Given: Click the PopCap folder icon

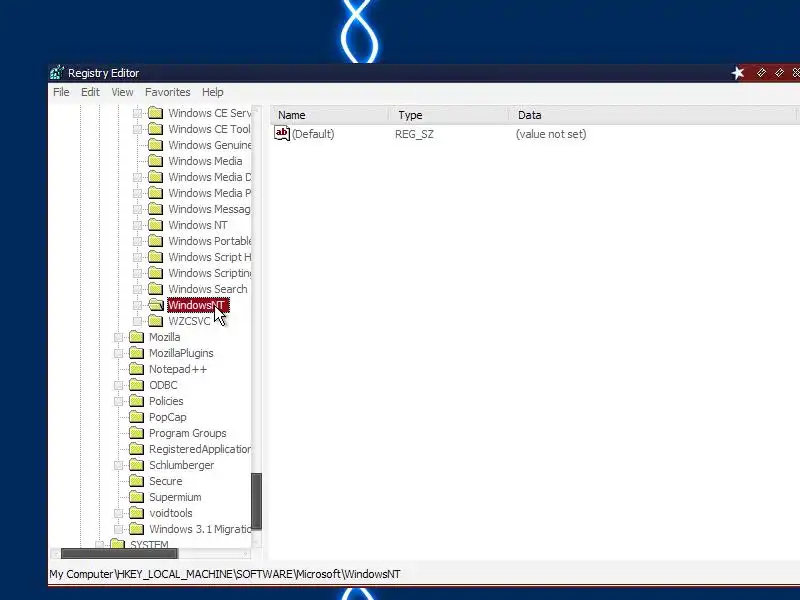Looking at the screenshot, I should 136,417.
